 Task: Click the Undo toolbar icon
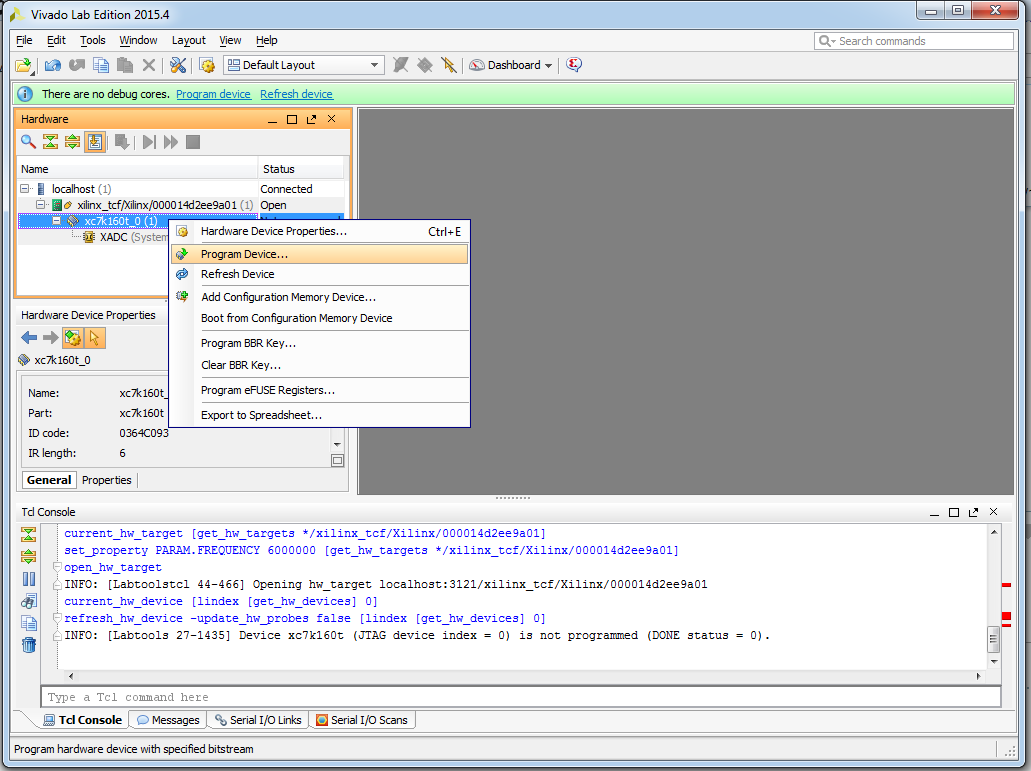point(53,65)
